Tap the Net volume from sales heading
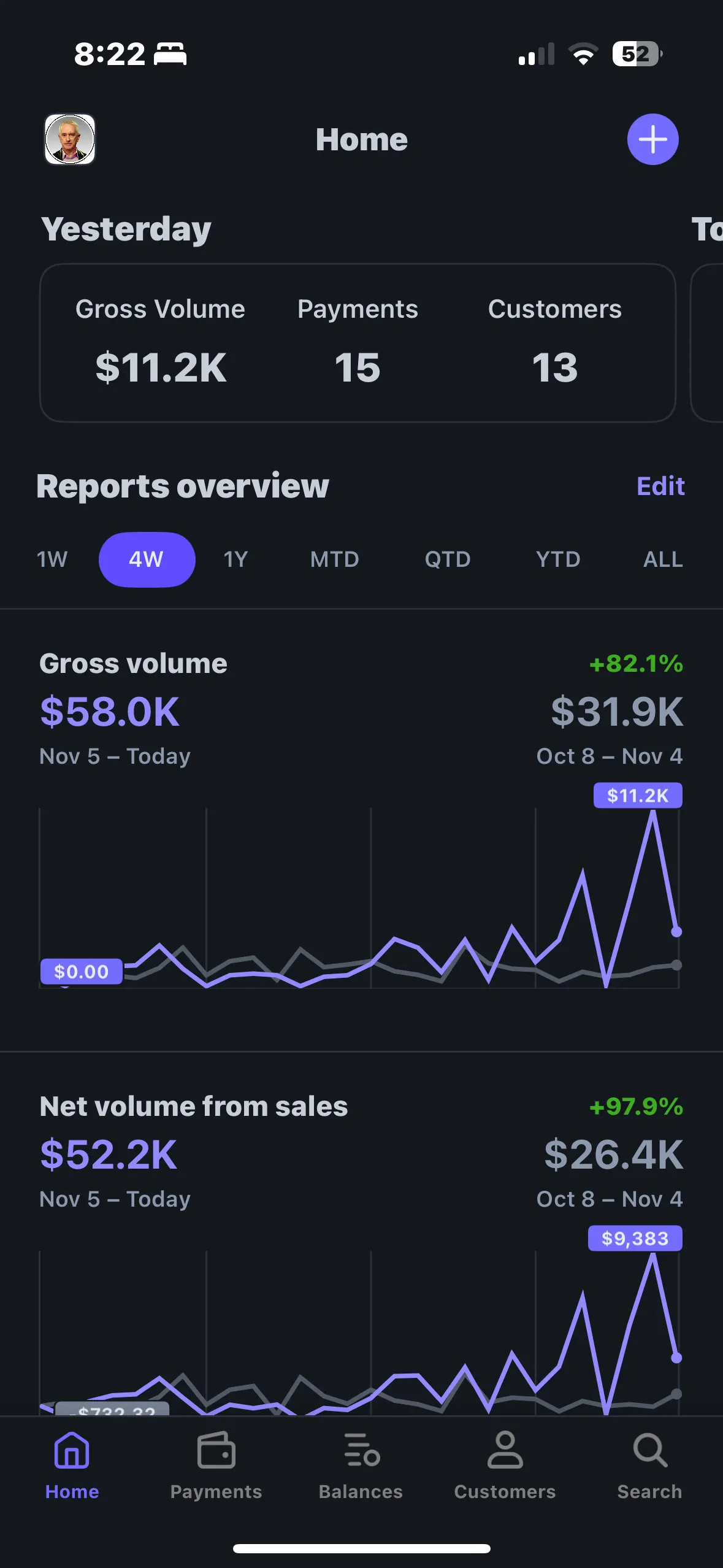723x1568 pixels. [194, 1107]
